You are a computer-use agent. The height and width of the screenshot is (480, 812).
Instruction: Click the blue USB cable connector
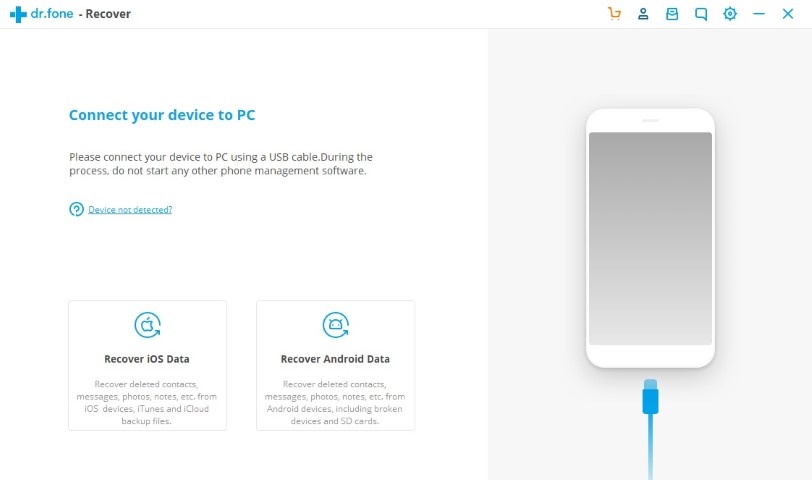[x=650, y=397]
